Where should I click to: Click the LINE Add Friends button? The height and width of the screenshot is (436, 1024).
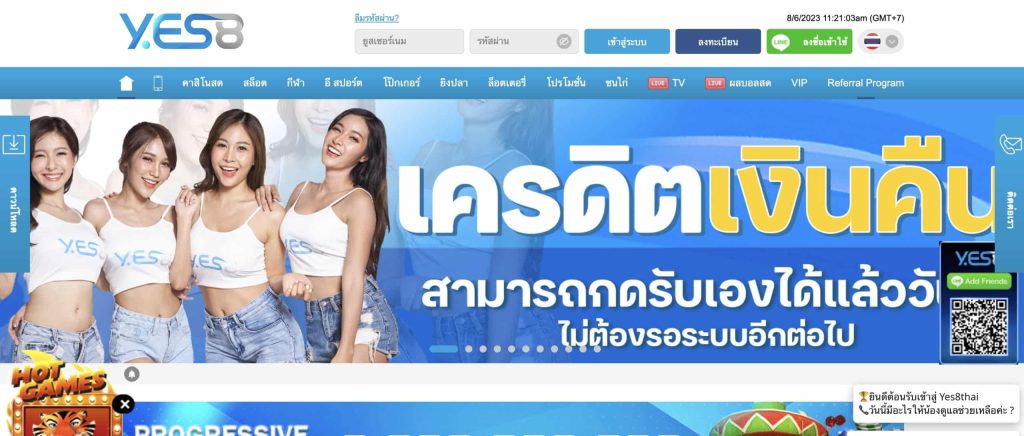[979, 281]
